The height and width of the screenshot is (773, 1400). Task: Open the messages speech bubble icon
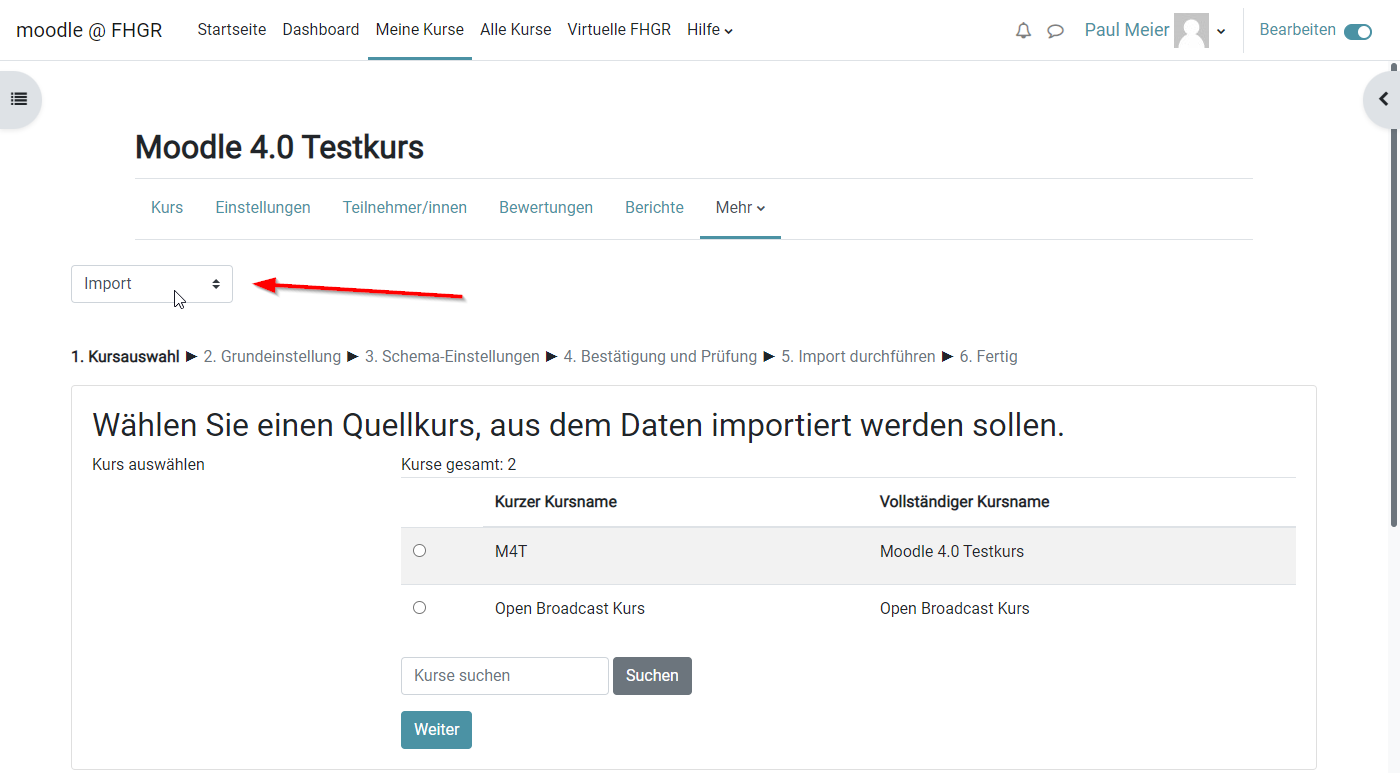tap(1055, 31)
